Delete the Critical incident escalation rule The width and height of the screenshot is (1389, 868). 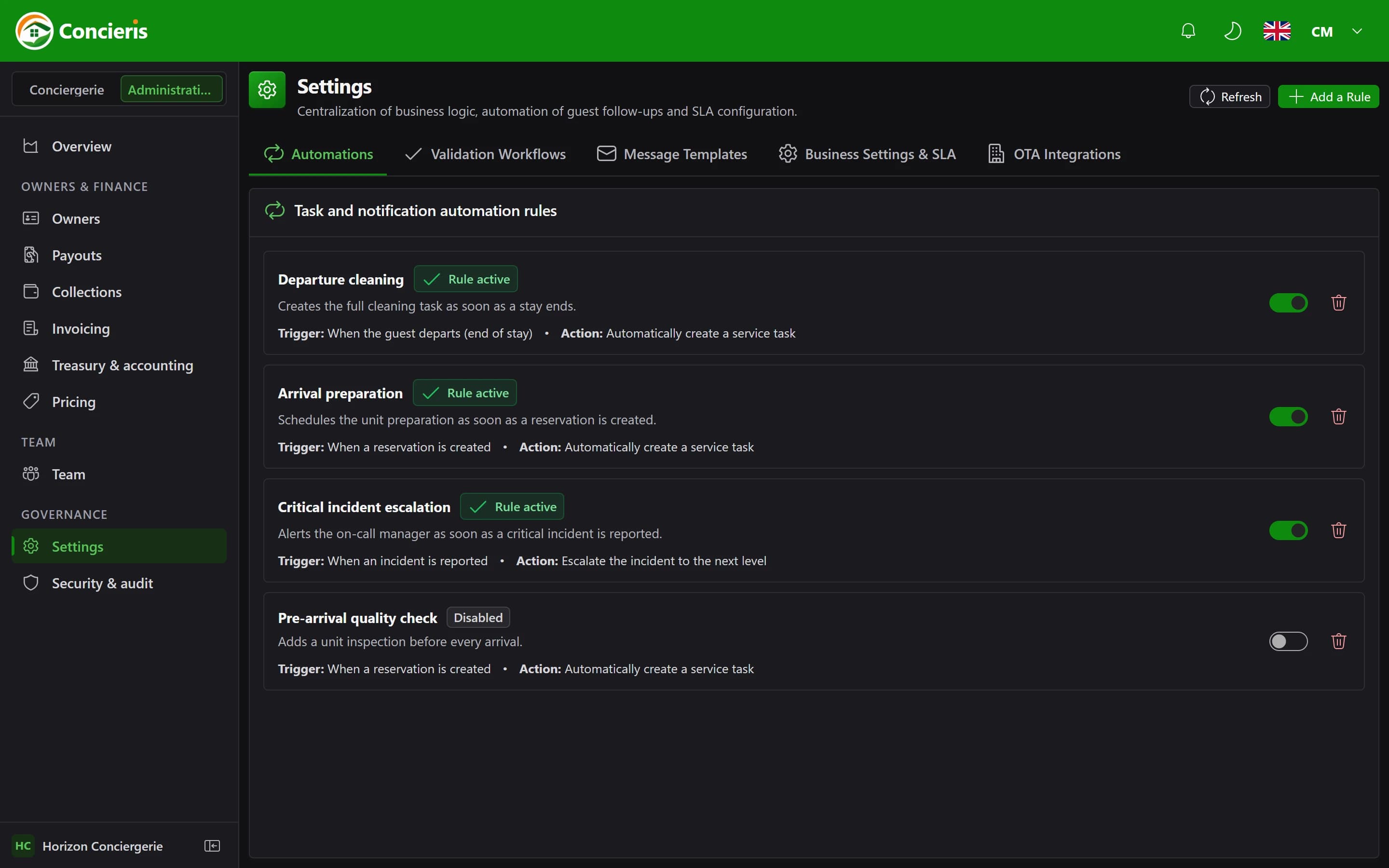1338,530
